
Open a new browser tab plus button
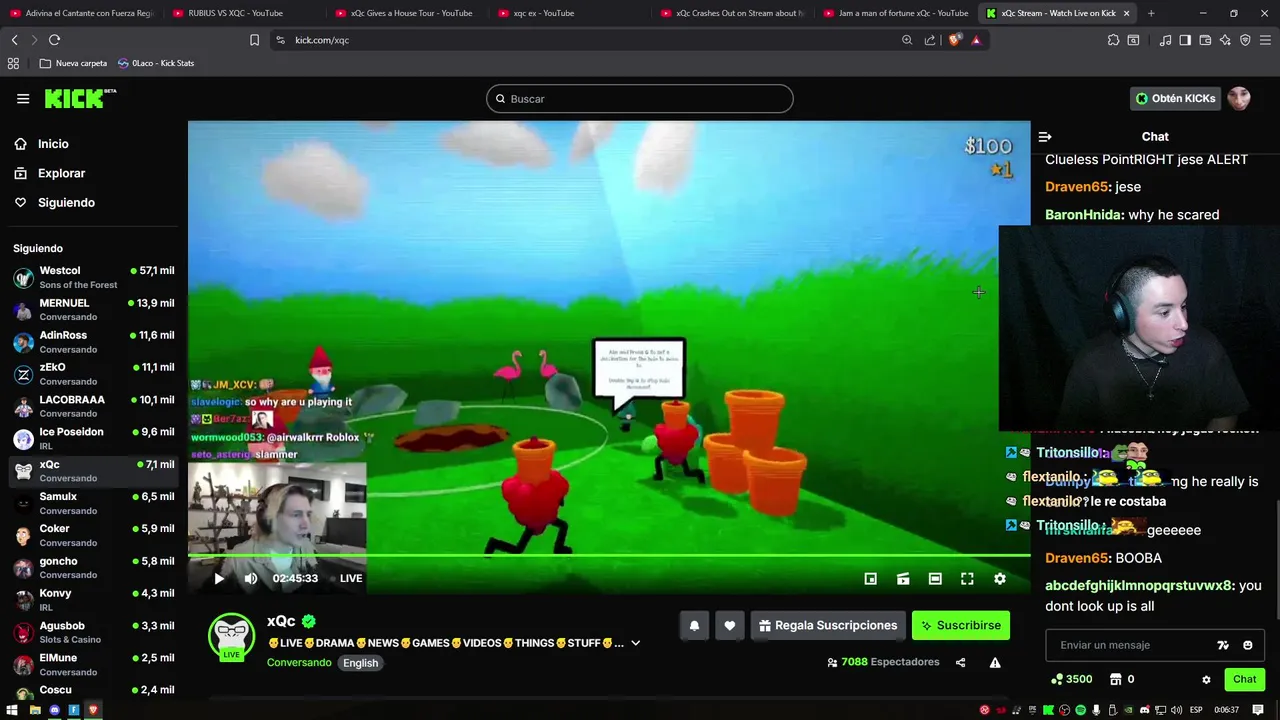[1151, 13]
